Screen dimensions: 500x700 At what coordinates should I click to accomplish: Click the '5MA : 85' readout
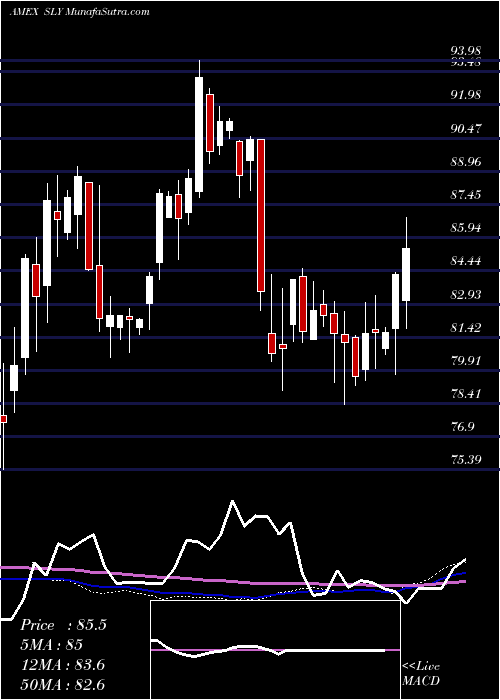coord(51,645)
